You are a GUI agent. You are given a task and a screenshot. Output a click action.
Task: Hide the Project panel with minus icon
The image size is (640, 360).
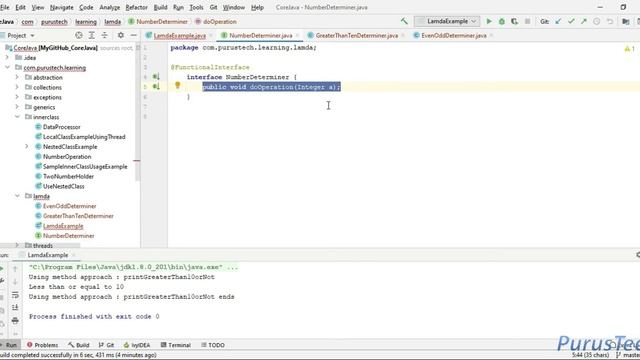[133, 36]
